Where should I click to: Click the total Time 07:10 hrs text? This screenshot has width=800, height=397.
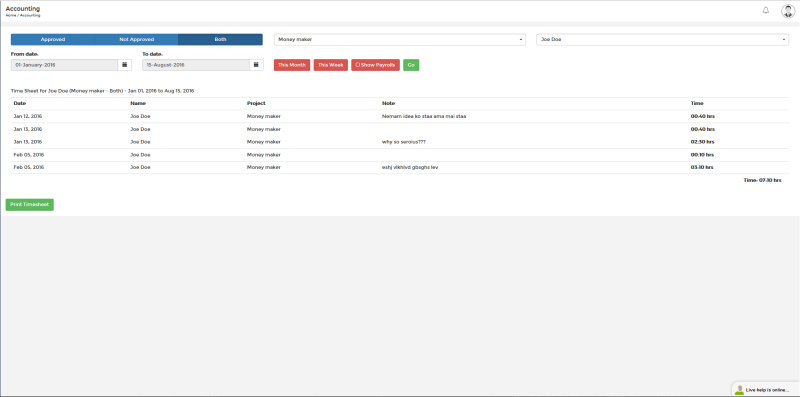tap(762, 180)
